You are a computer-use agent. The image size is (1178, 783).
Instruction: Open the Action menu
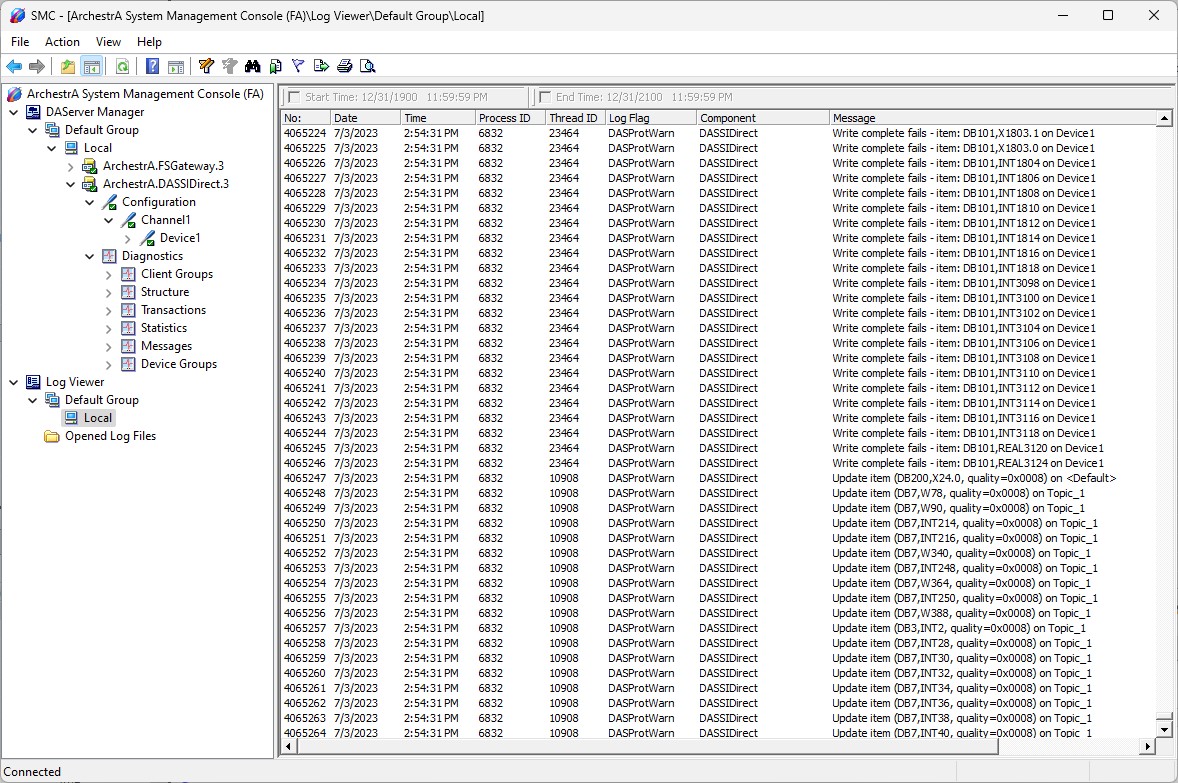point(62,42)
